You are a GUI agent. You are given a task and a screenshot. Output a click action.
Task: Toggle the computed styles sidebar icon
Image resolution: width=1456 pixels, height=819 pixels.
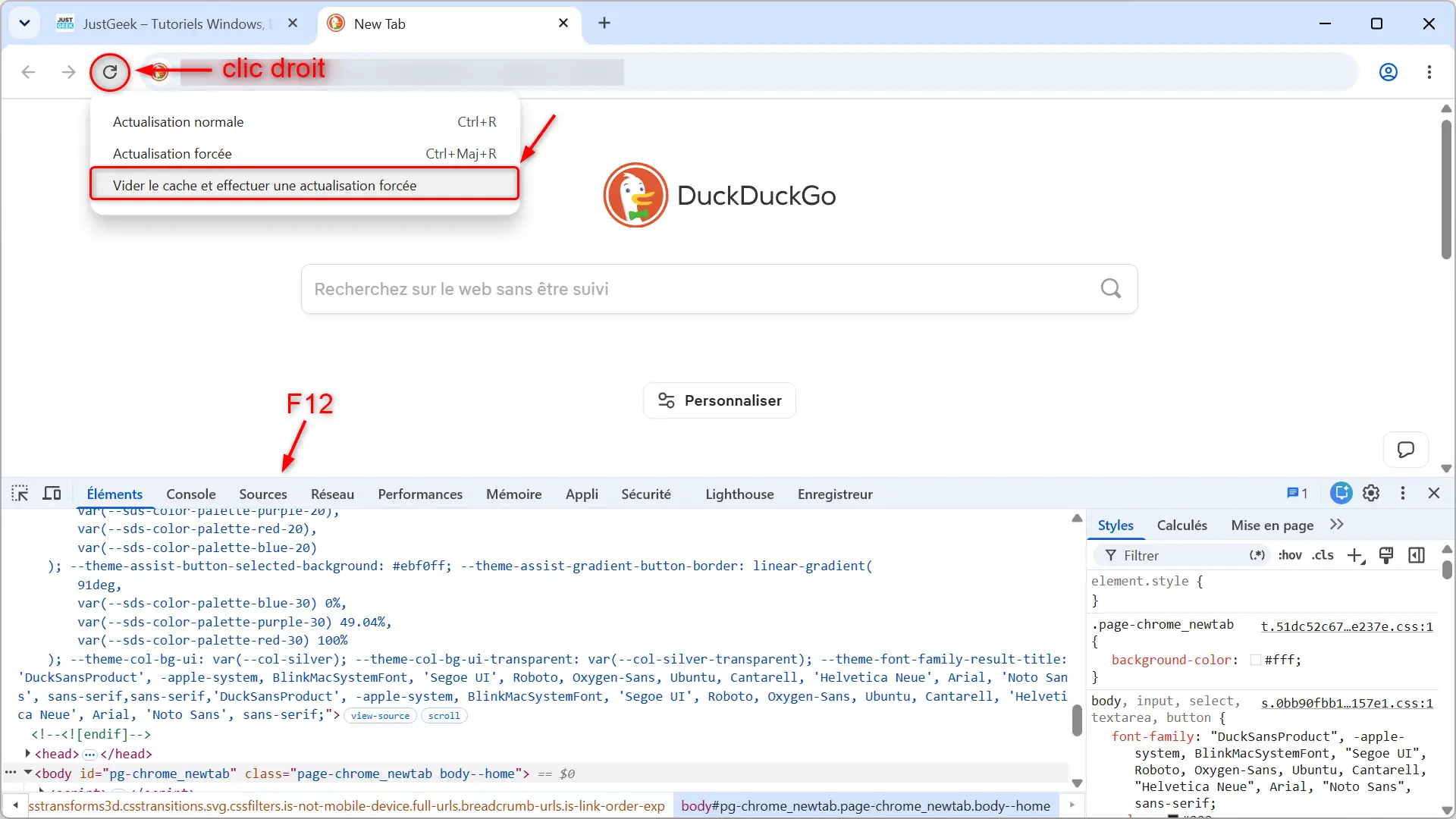(1417, 556)
